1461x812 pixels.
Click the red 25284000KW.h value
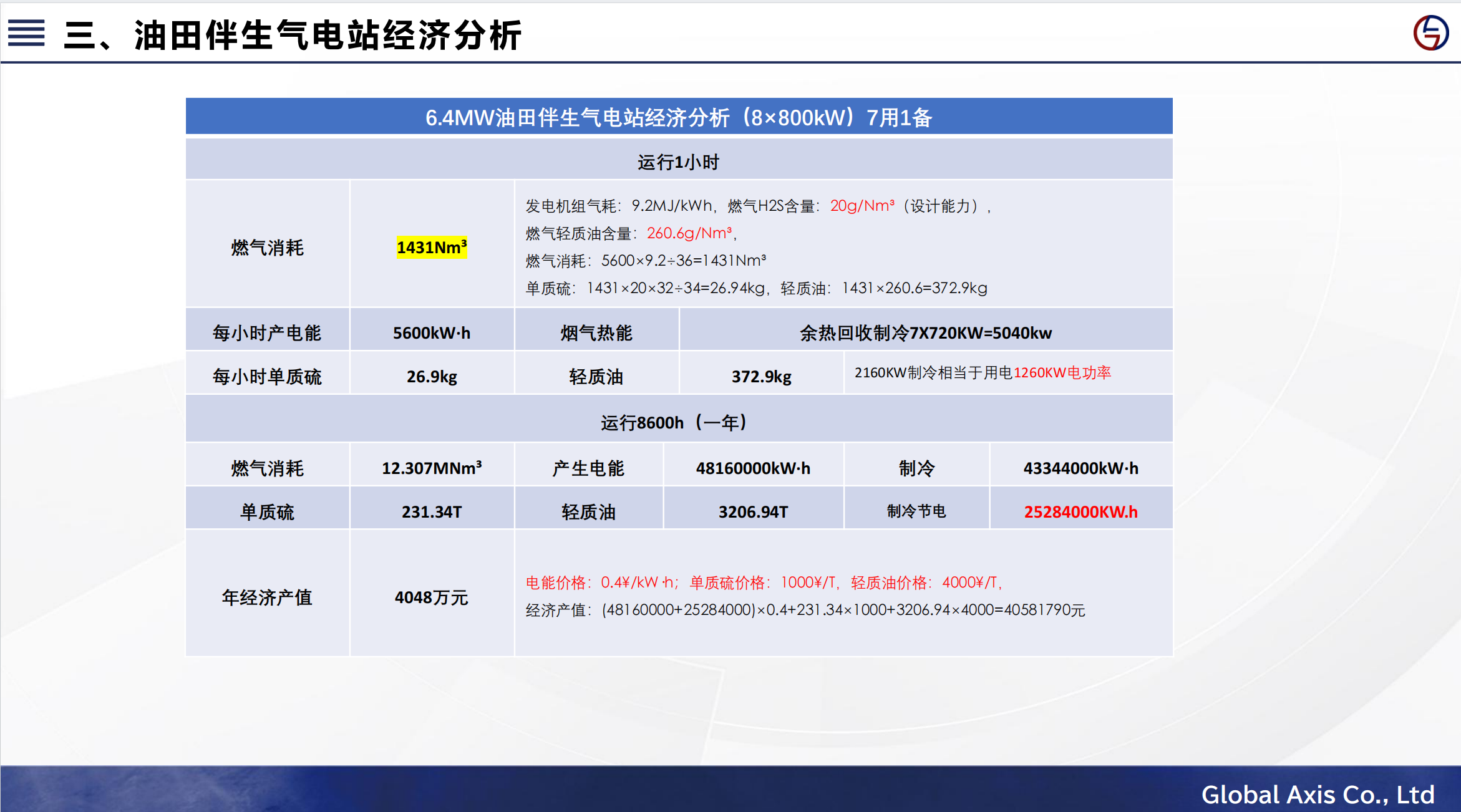pos(1080,511)
